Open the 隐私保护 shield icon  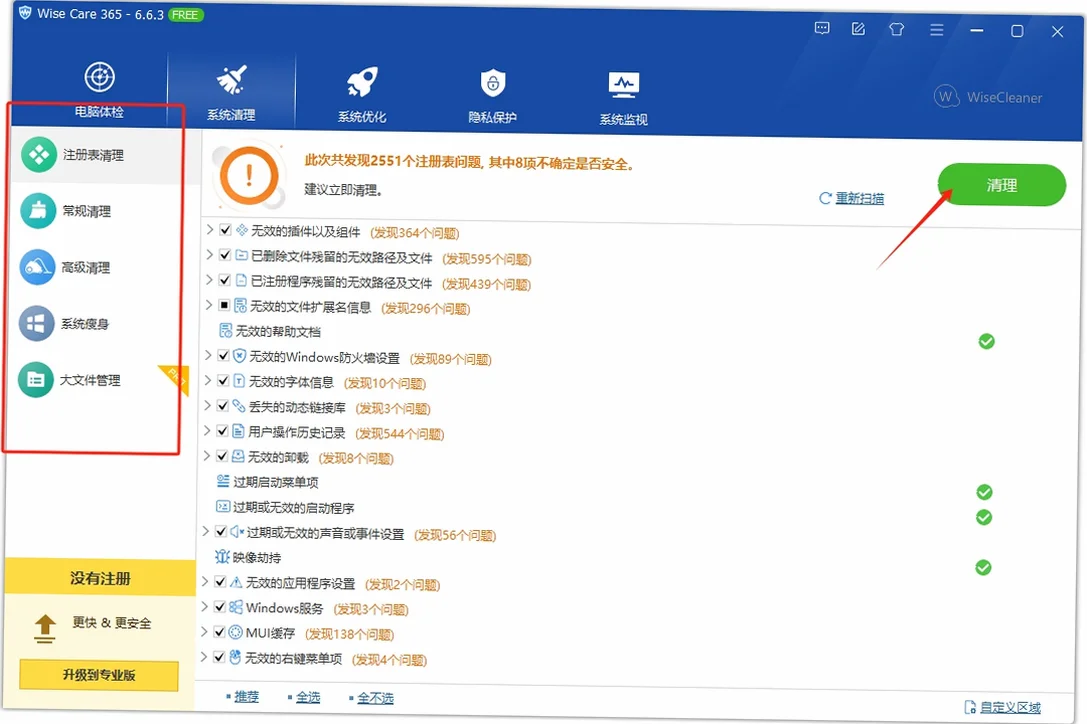493,83
